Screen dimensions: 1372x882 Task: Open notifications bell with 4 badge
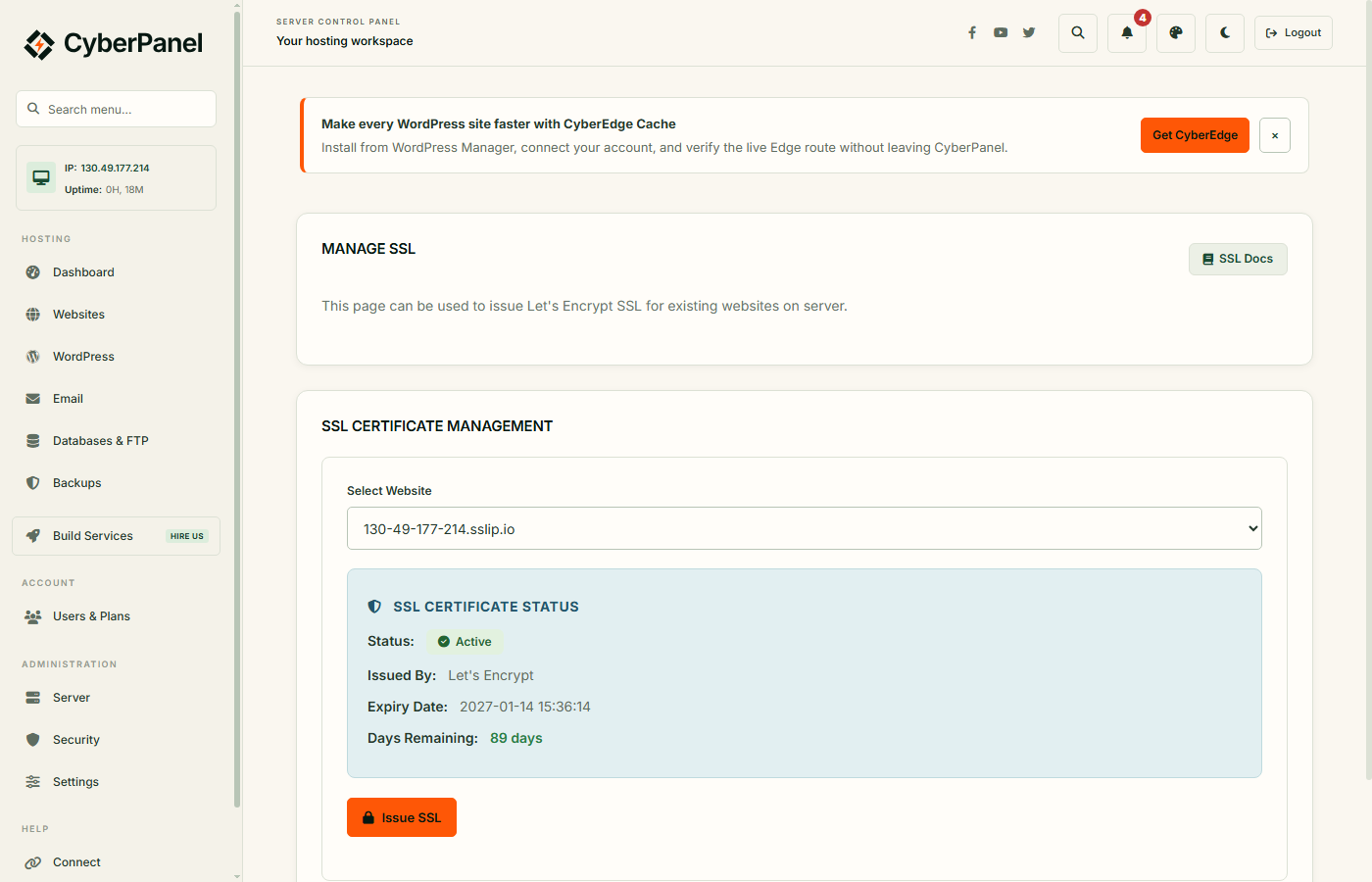tap(1127, 33)
